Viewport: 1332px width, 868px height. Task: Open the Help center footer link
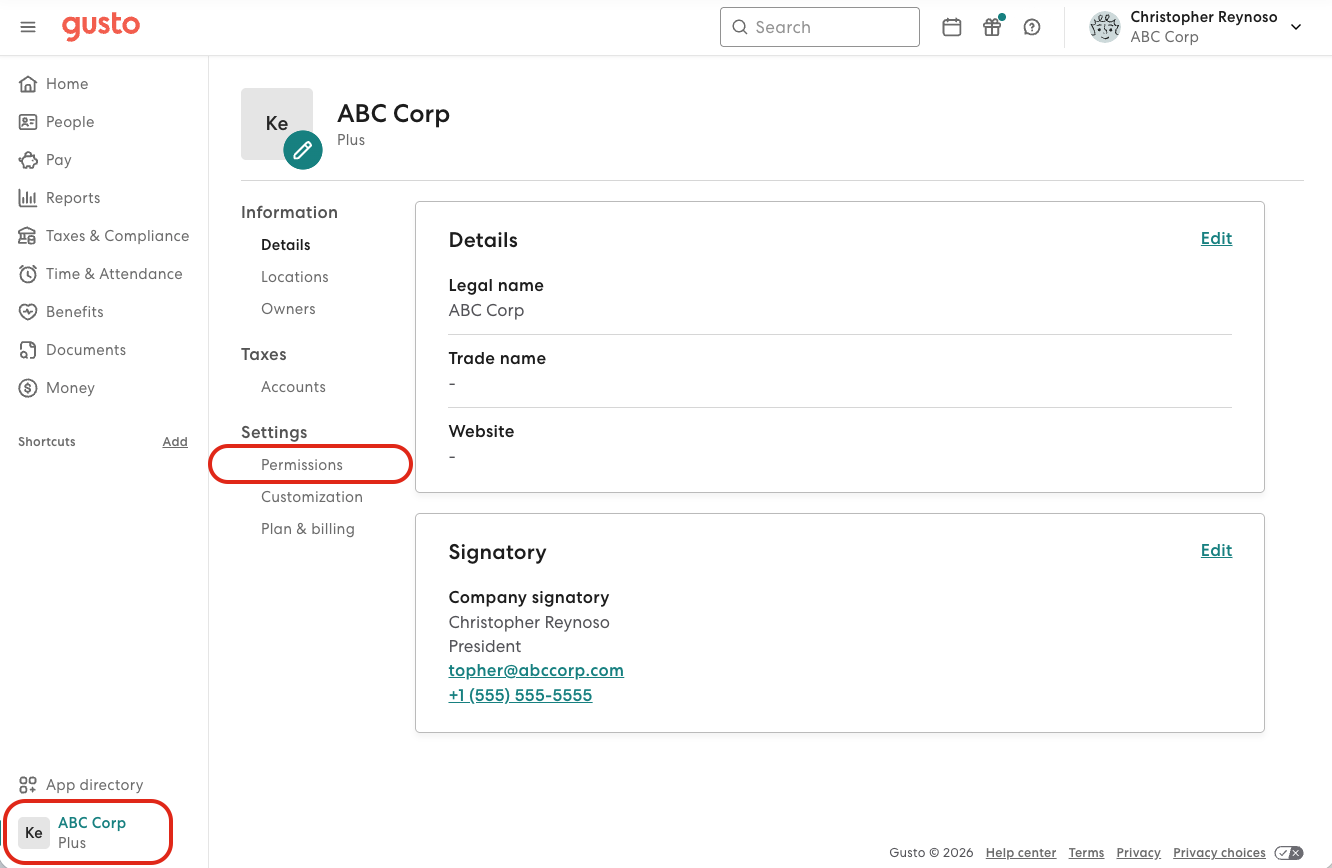(1021, 853)
